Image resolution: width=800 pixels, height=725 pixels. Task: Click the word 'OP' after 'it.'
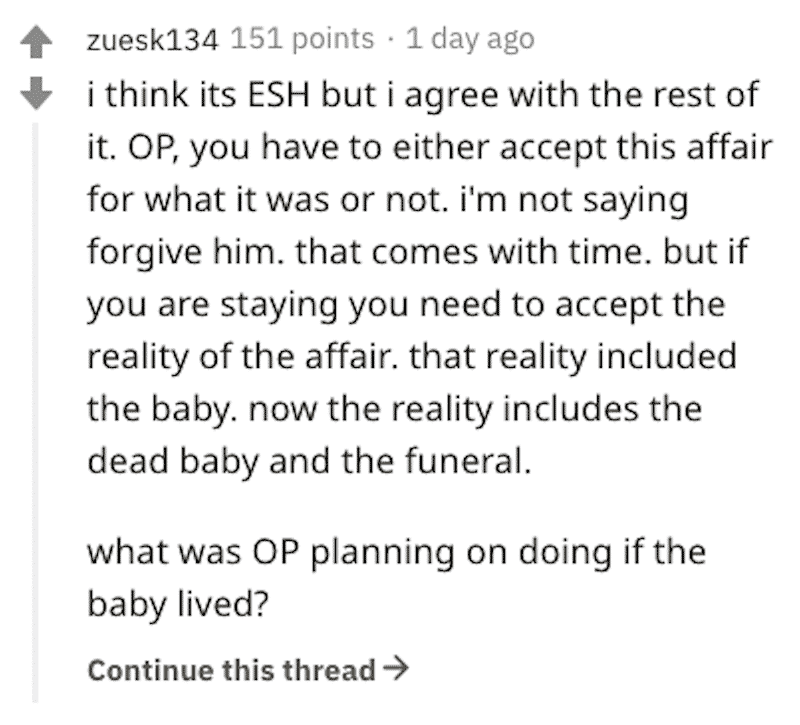coord(152,148)
